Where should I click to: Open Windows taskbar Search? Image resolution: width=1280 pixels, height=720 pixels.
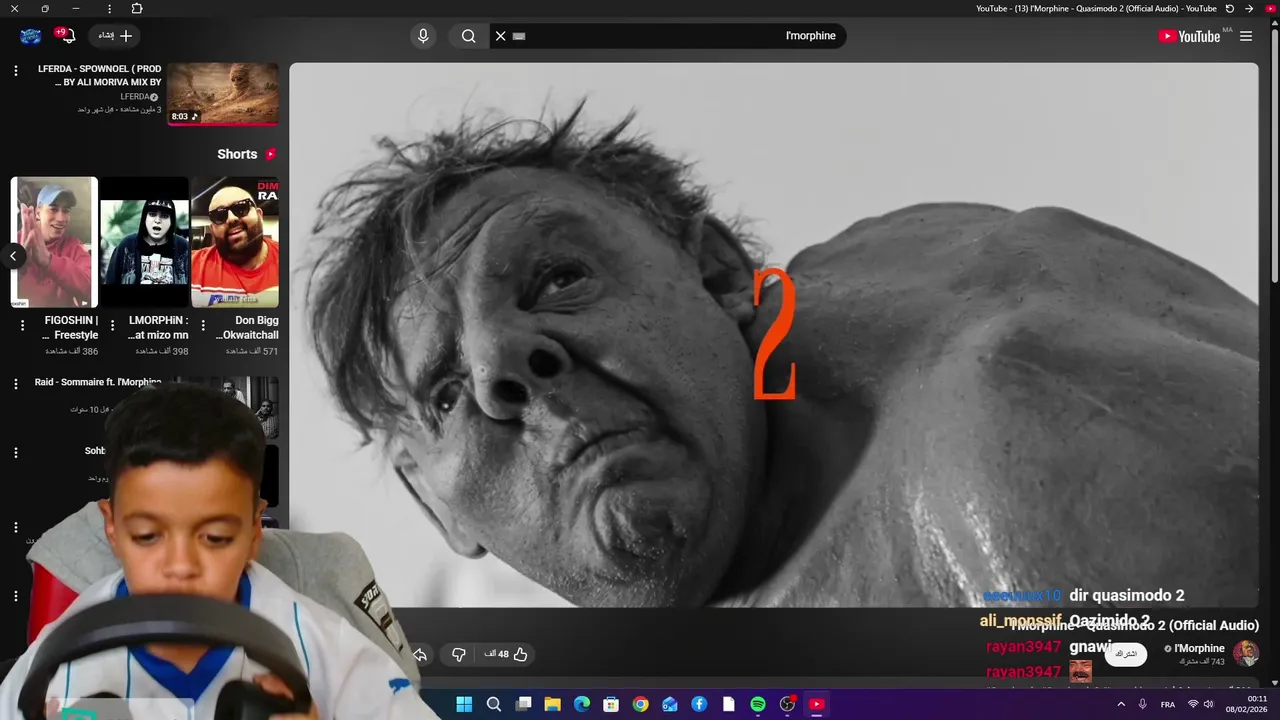coord(494,704)
